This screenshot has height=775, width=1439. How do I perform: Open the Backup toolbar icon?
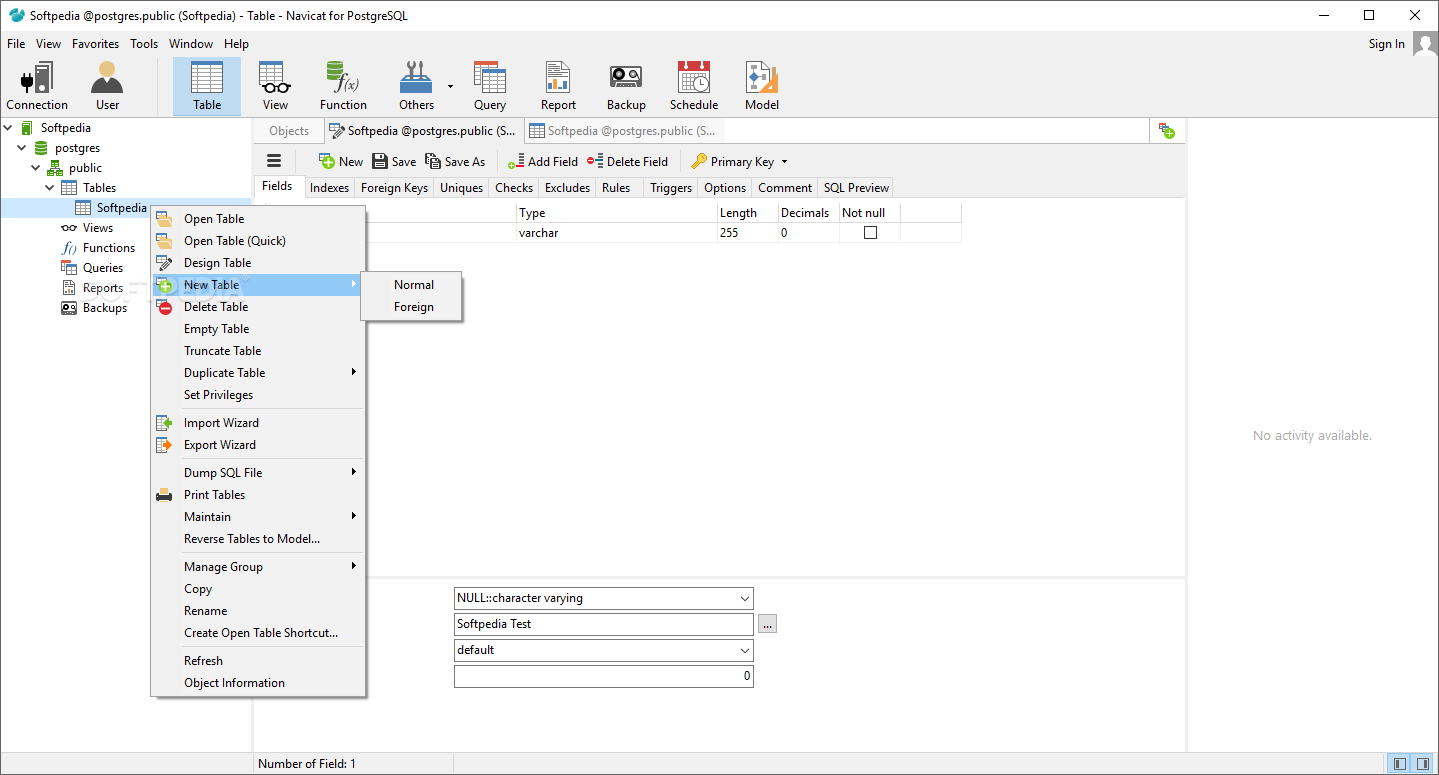click(626, 86)
